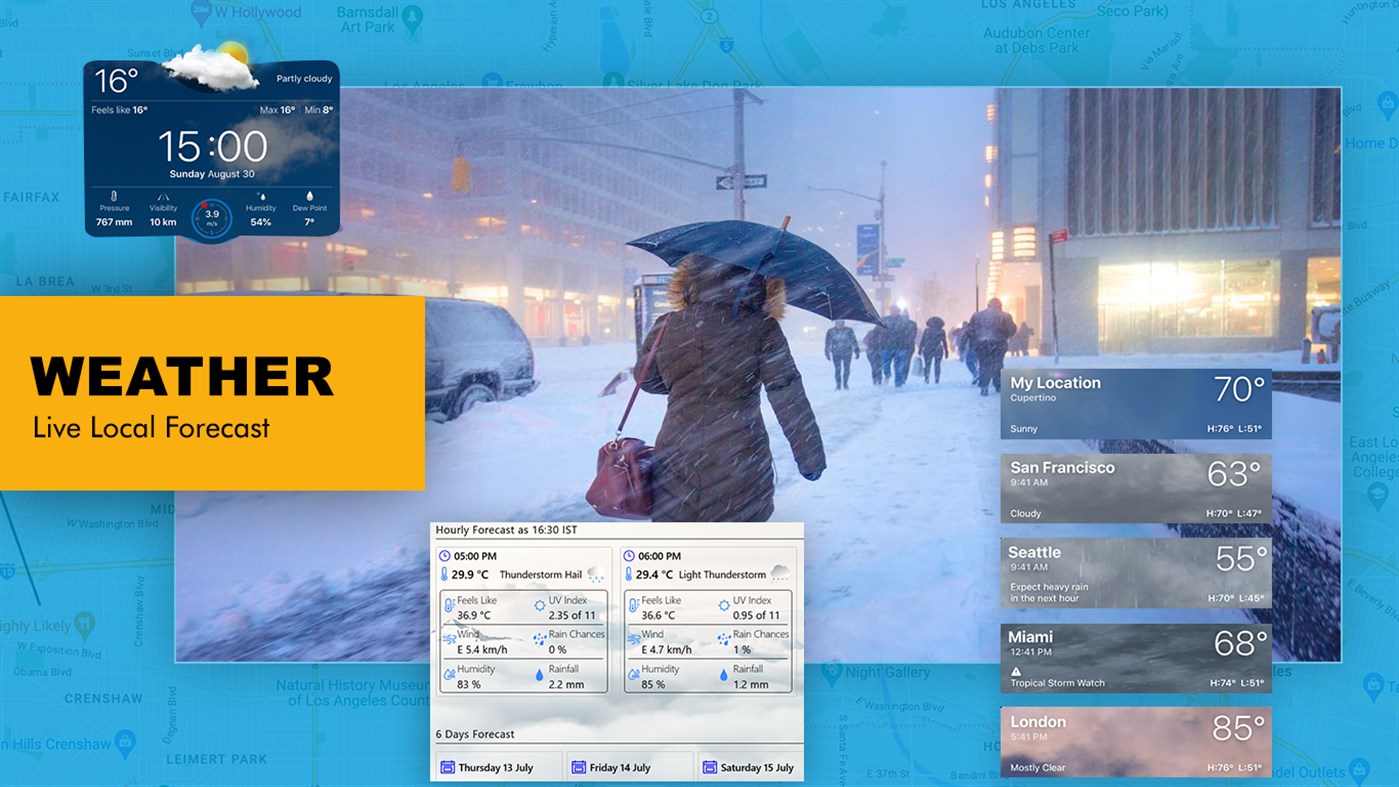Viewport: 1399px width, 787px height.
Task: Click the Rainfall droplet icon showing 2.2 mm
Action: 539,674
